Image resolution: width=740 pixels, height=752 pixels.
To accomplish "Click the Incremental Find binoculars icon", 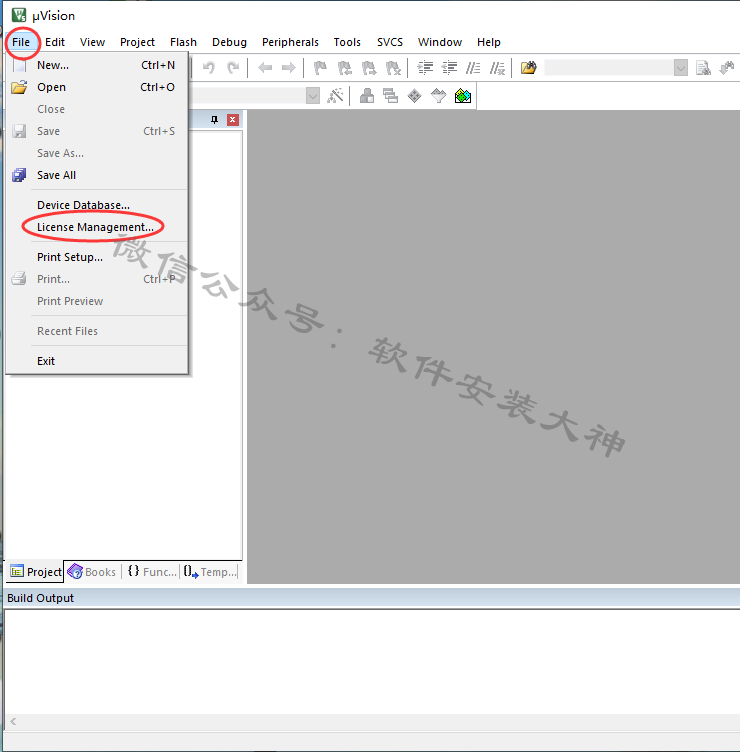I will [x=728, y=68].
